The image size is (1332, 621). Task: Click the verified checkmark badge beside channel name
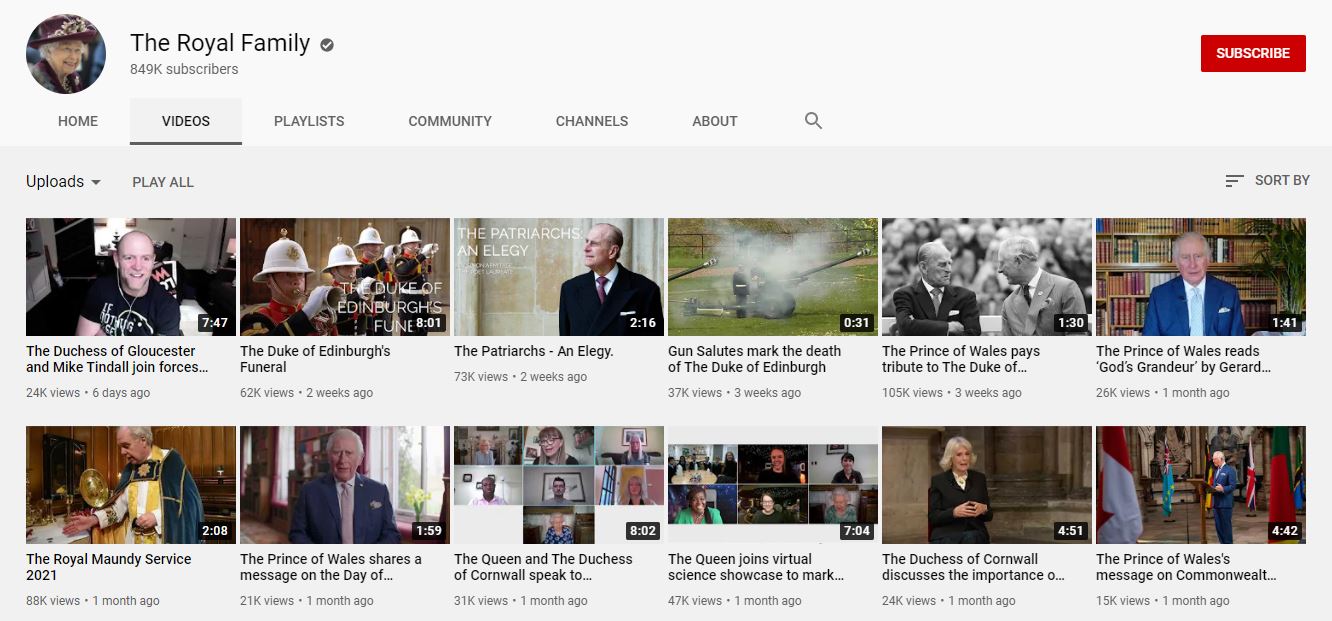pyautogui.click(x=327, y=44)
